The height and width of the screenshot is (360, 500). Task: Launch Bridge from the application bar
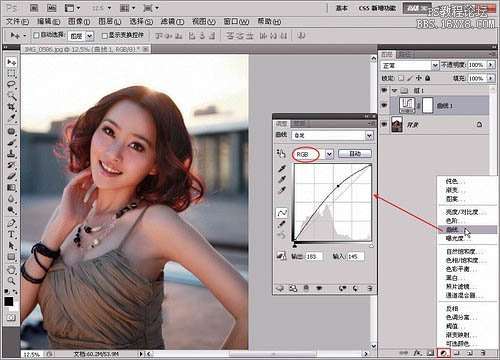click(x=34, y=8)
